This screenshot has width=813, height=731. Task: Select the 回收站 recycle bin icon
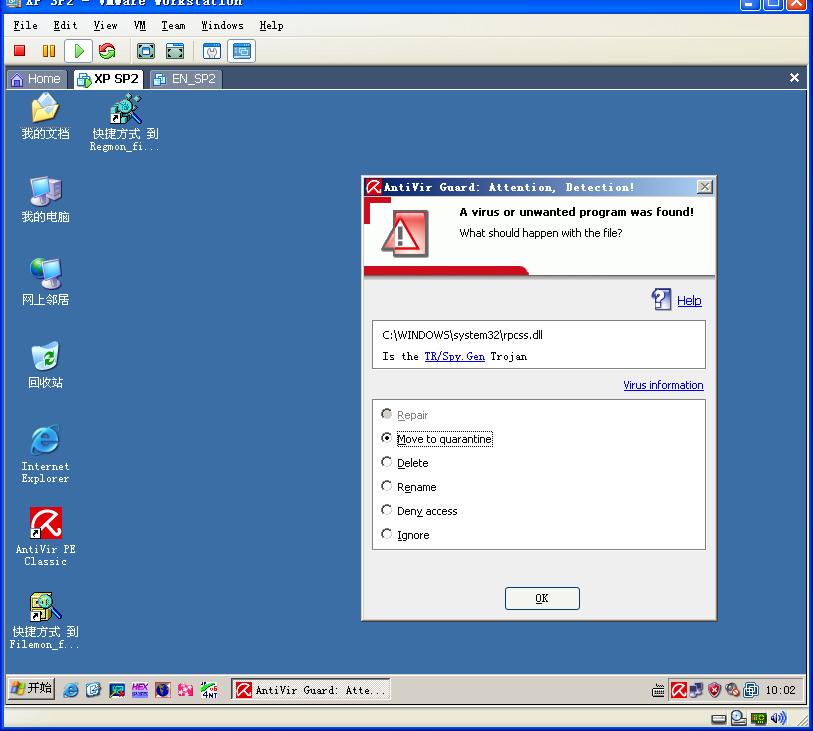(45, 365)
